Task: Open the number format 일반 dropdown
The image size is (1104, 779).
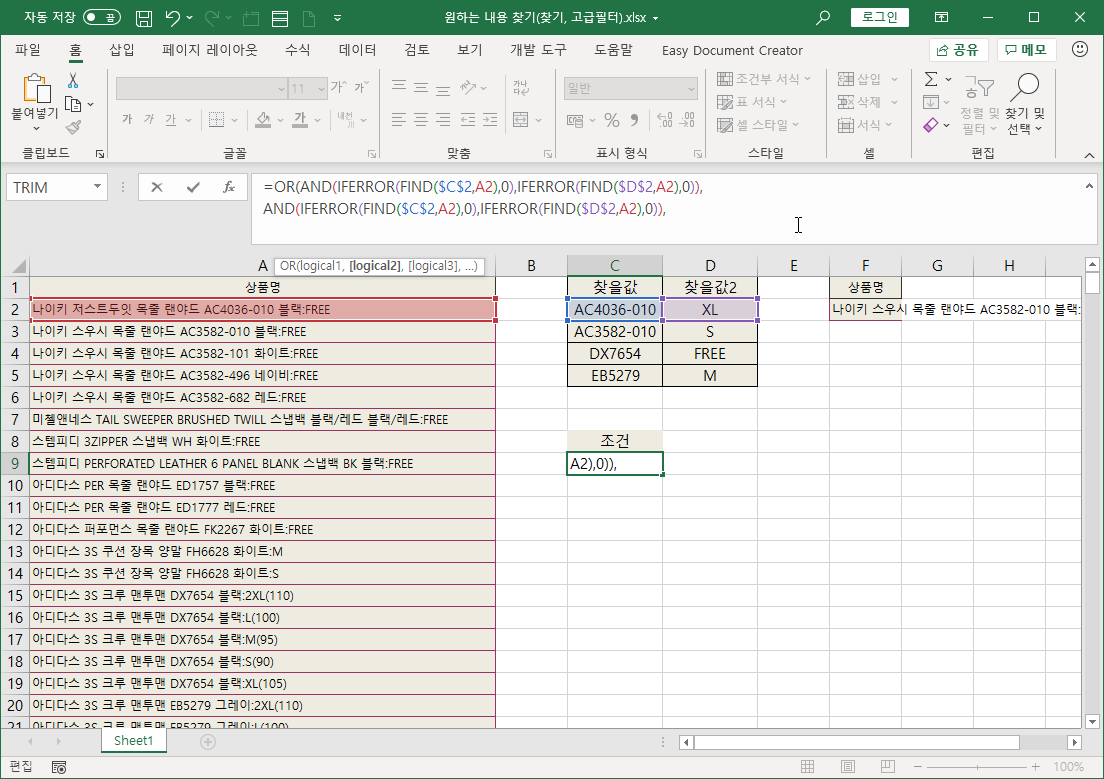Action: [x=690, y=89]
